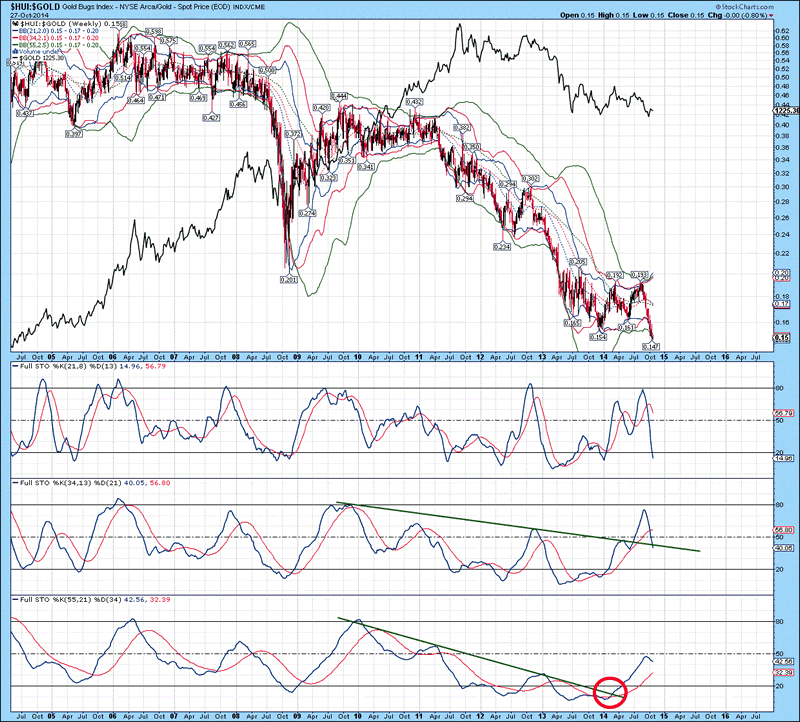Screen dimensions: 800x722
Task: Click the 0.147 low price marker
Action: (x=651, y=346)
